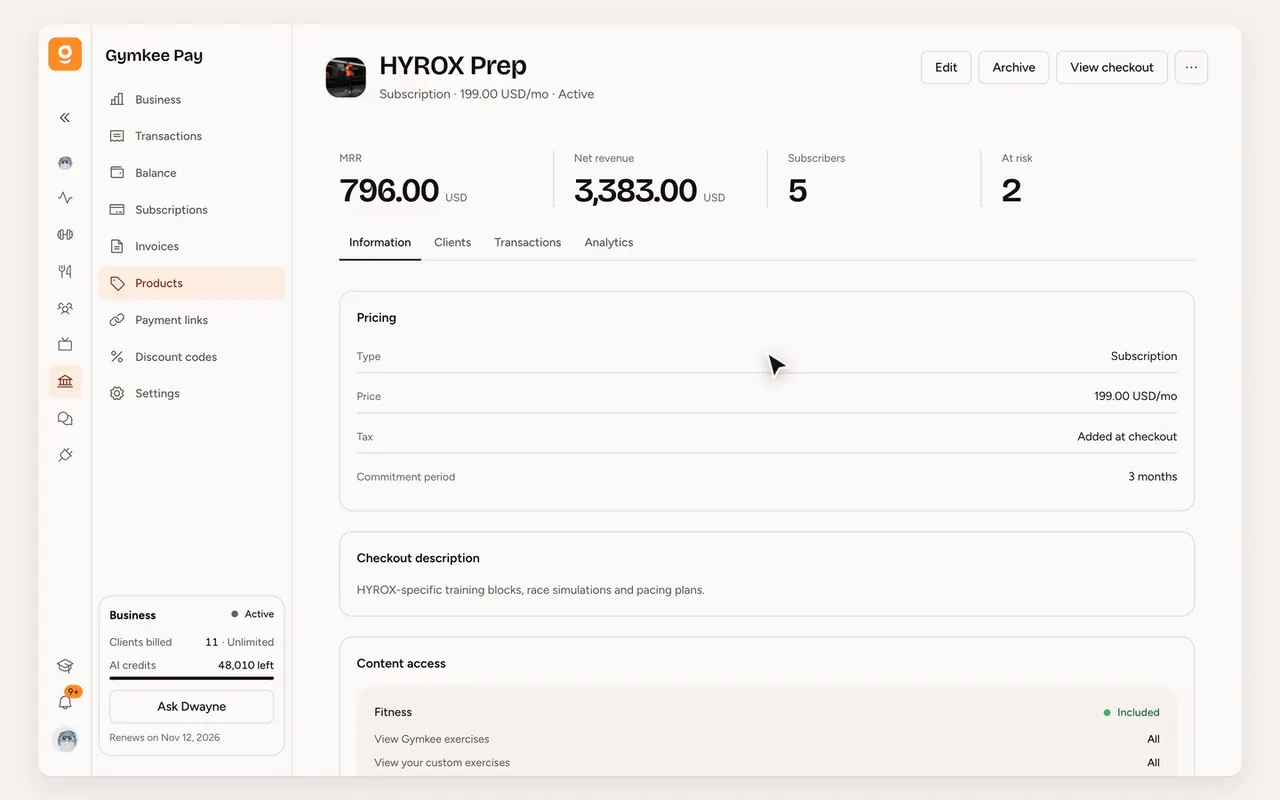Viewport: 1280px width, 800px height.
Task: Open the avatar icon above the activity pulse icon
Action: click(65, 162)
